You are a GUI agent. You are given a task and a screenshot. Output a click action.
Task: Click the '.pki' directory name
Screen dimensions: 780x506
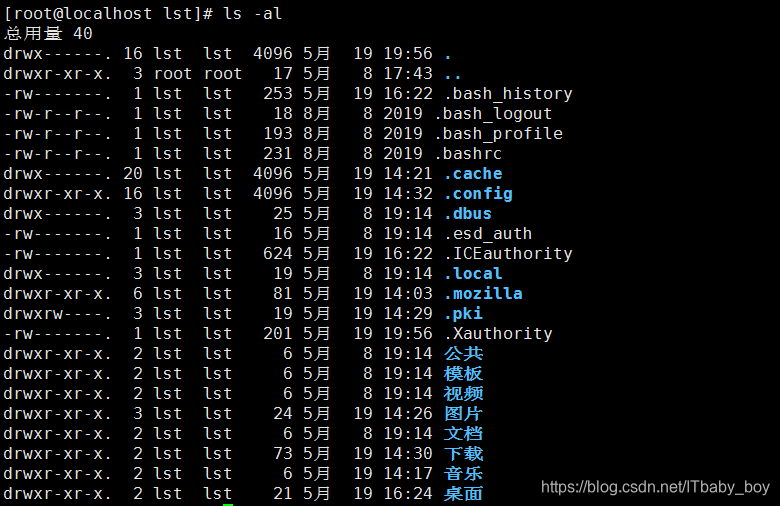click(x=463, y=313)
